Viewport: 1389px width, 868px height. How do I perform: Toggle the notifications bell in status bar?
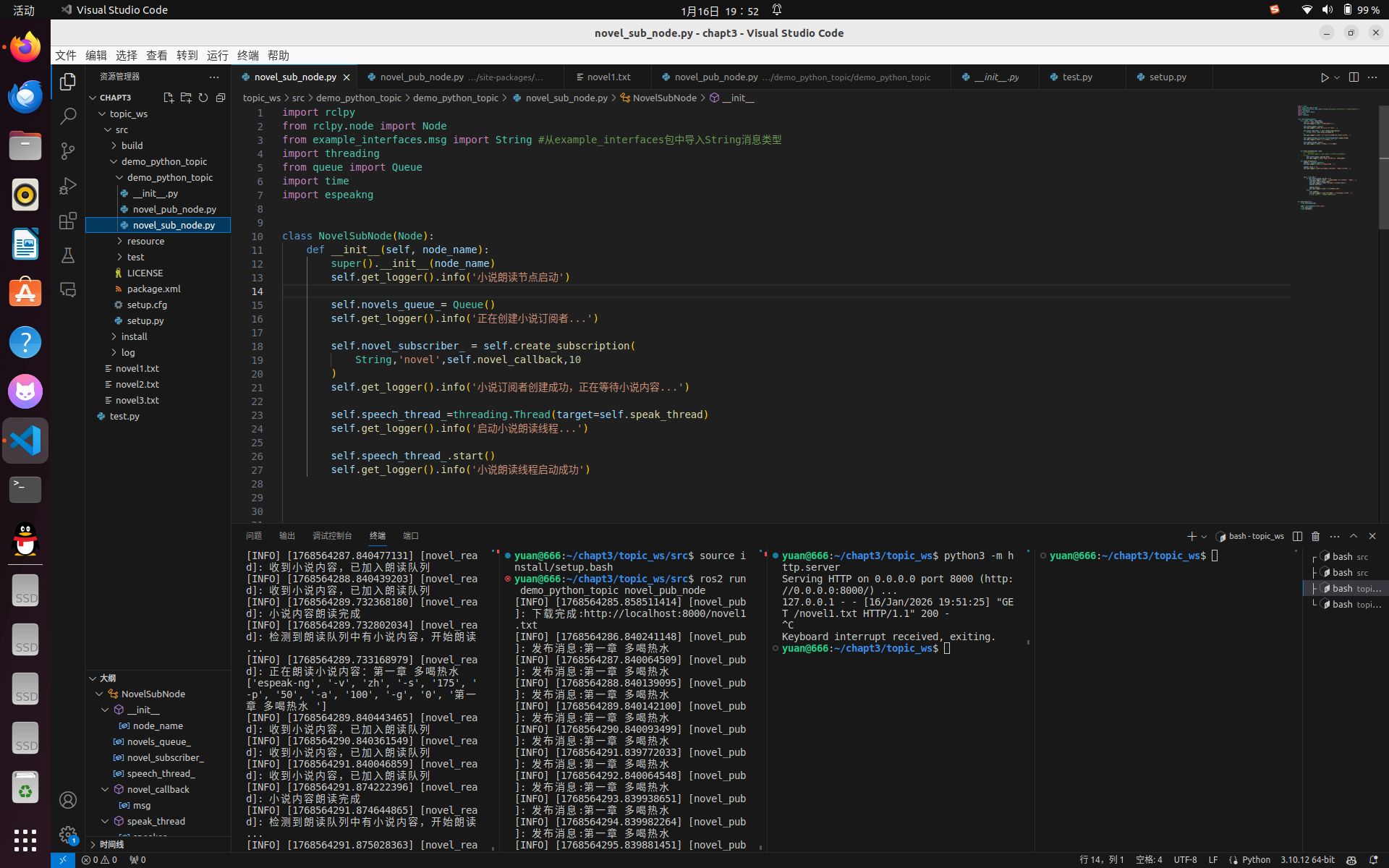pos(1373,860)
